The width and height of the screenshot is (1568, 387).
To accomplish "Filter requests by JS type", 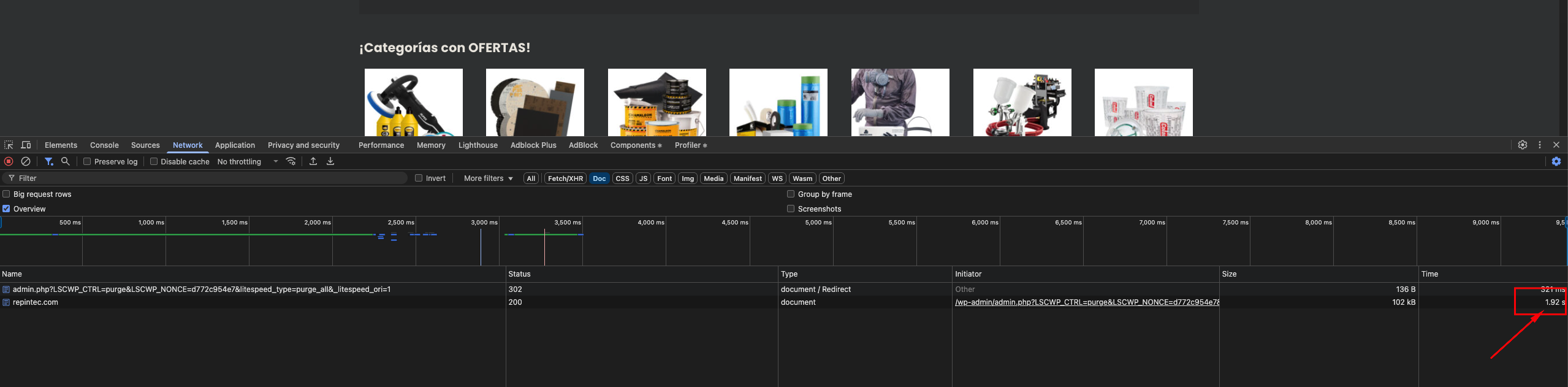I will tap(643, 178).
